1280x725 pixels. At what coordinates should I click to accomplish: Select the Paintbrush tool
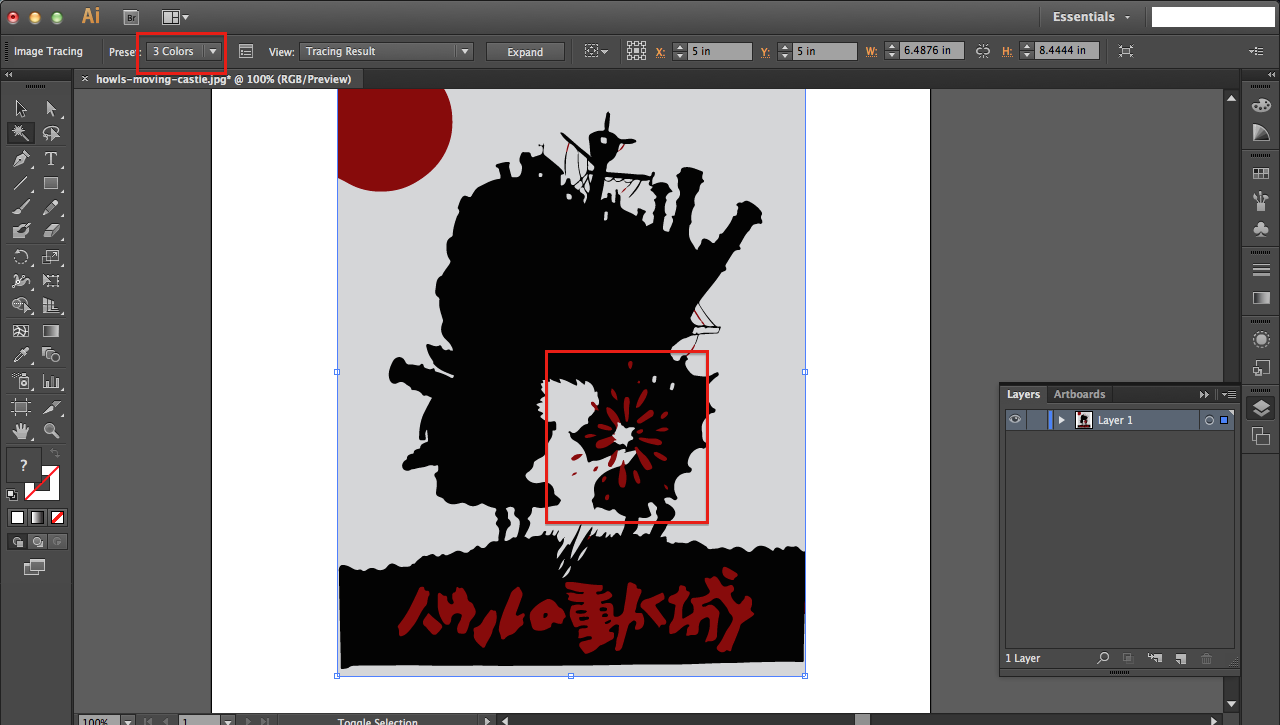click(x=21, y=207)
